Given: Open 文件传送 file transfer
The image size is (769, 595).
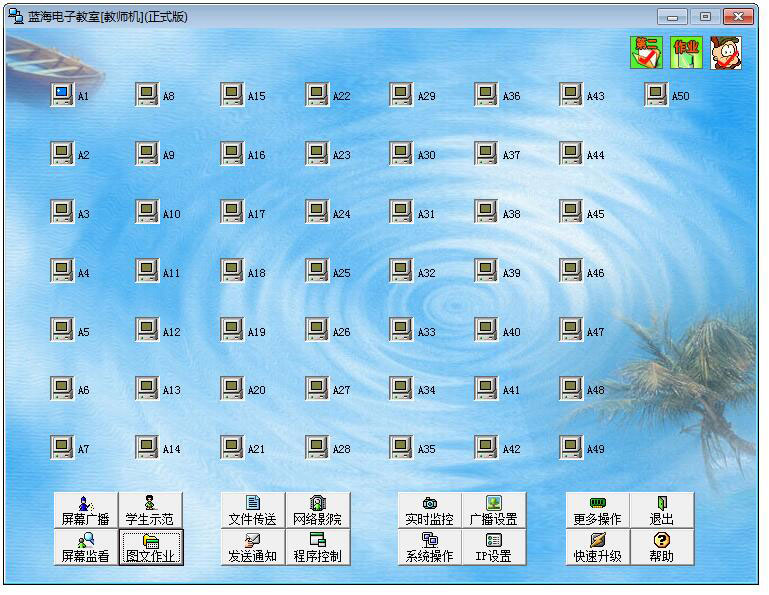Looking at the screenshot, I should [253, 510].
